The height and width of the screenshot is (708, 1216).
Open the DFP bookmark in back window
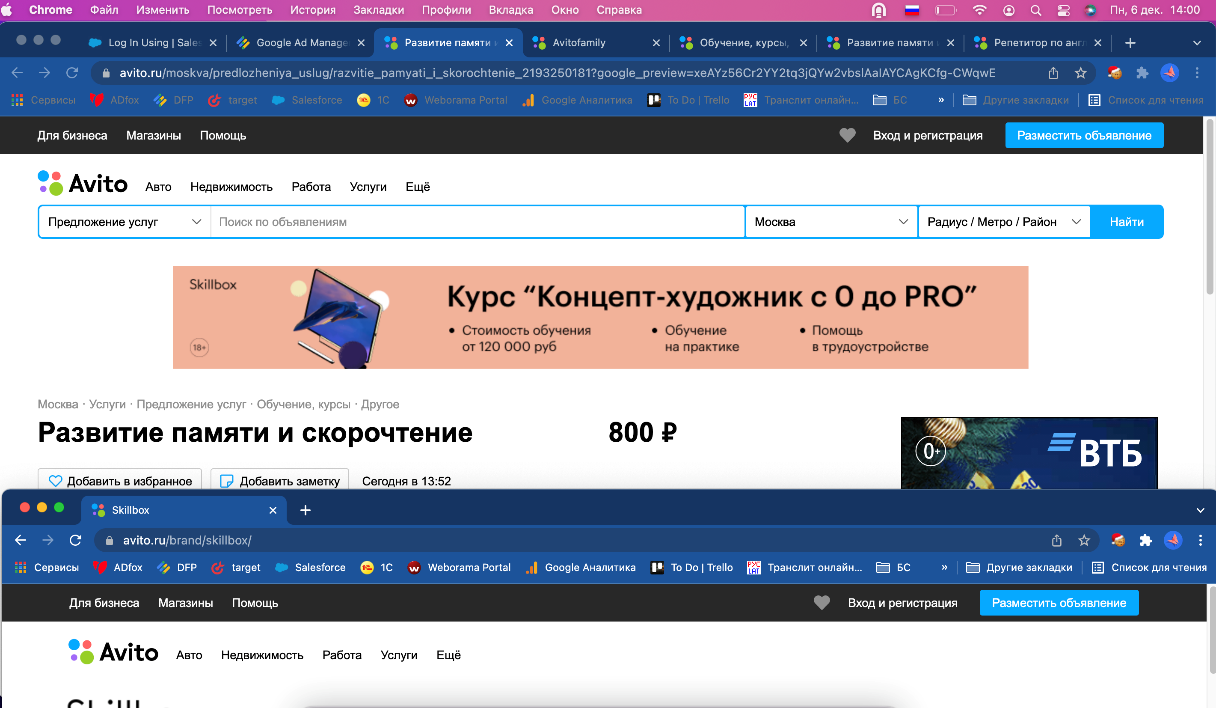coord(175,100)
